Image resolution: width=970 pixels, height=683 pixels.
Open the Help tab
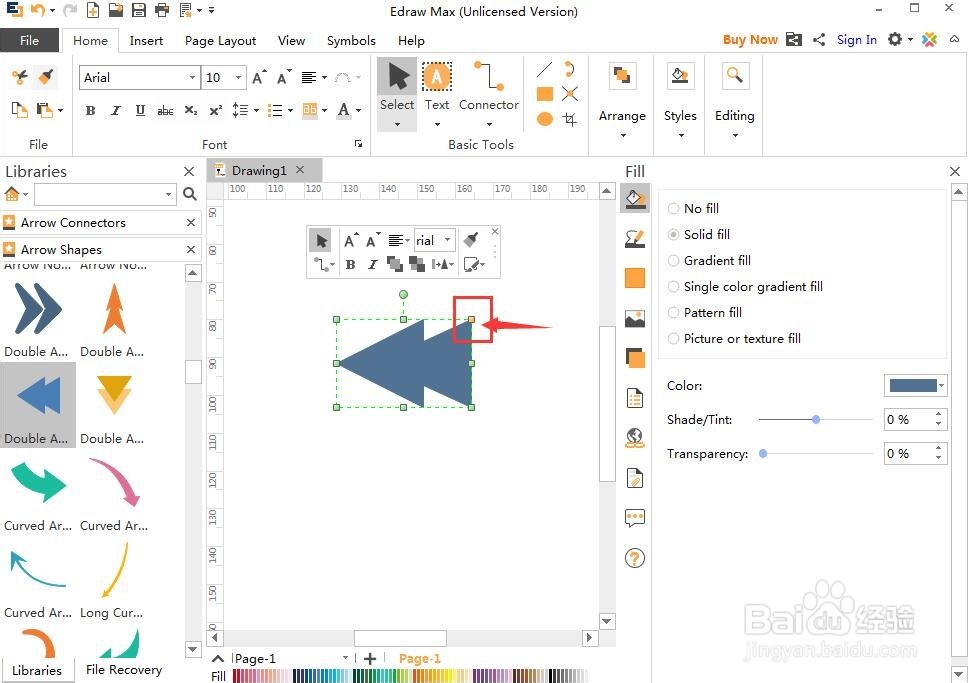pyautogui.click(x=411, y=40)
